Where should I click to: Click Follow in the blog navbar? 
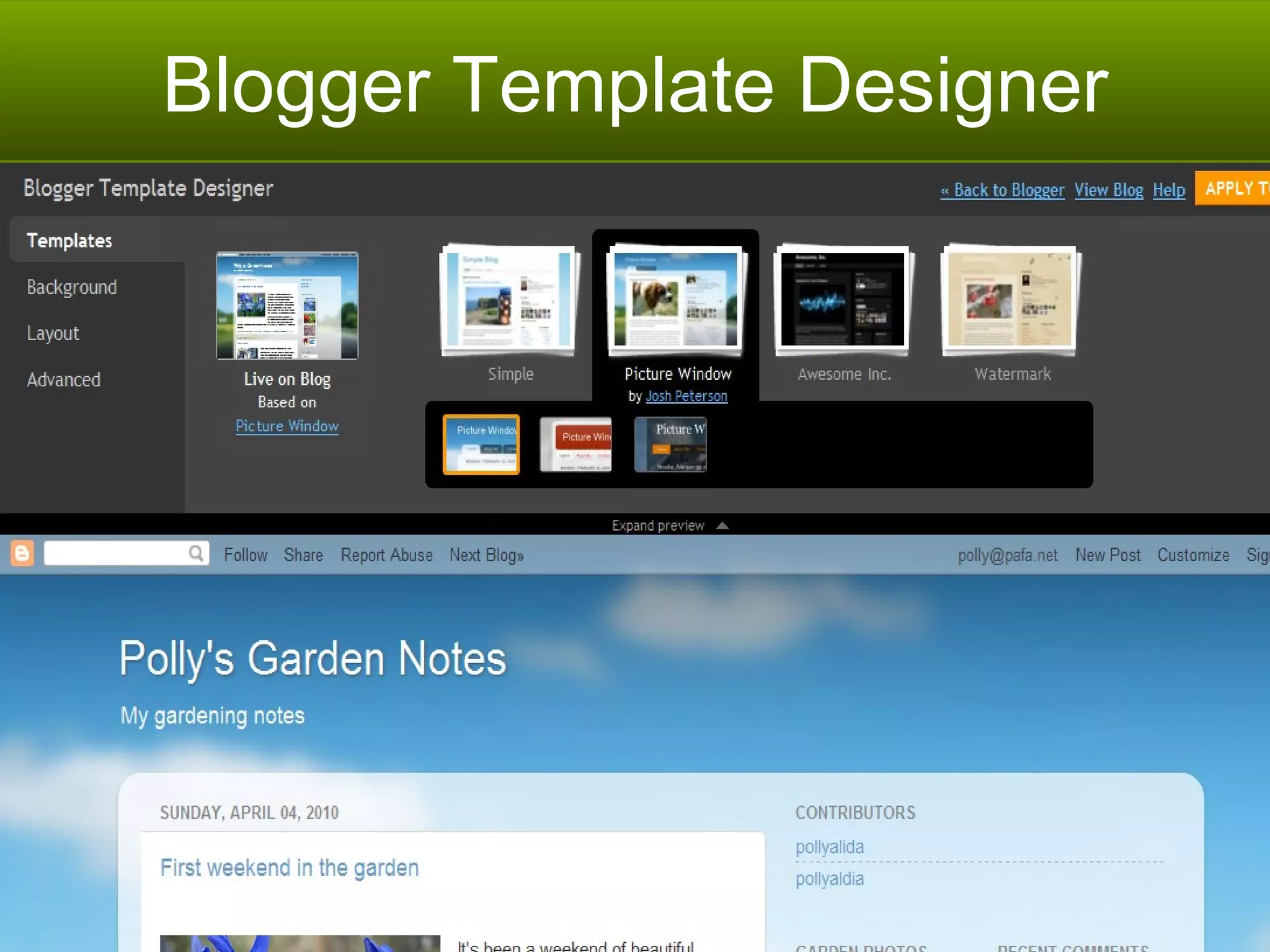tap(246, 555)
